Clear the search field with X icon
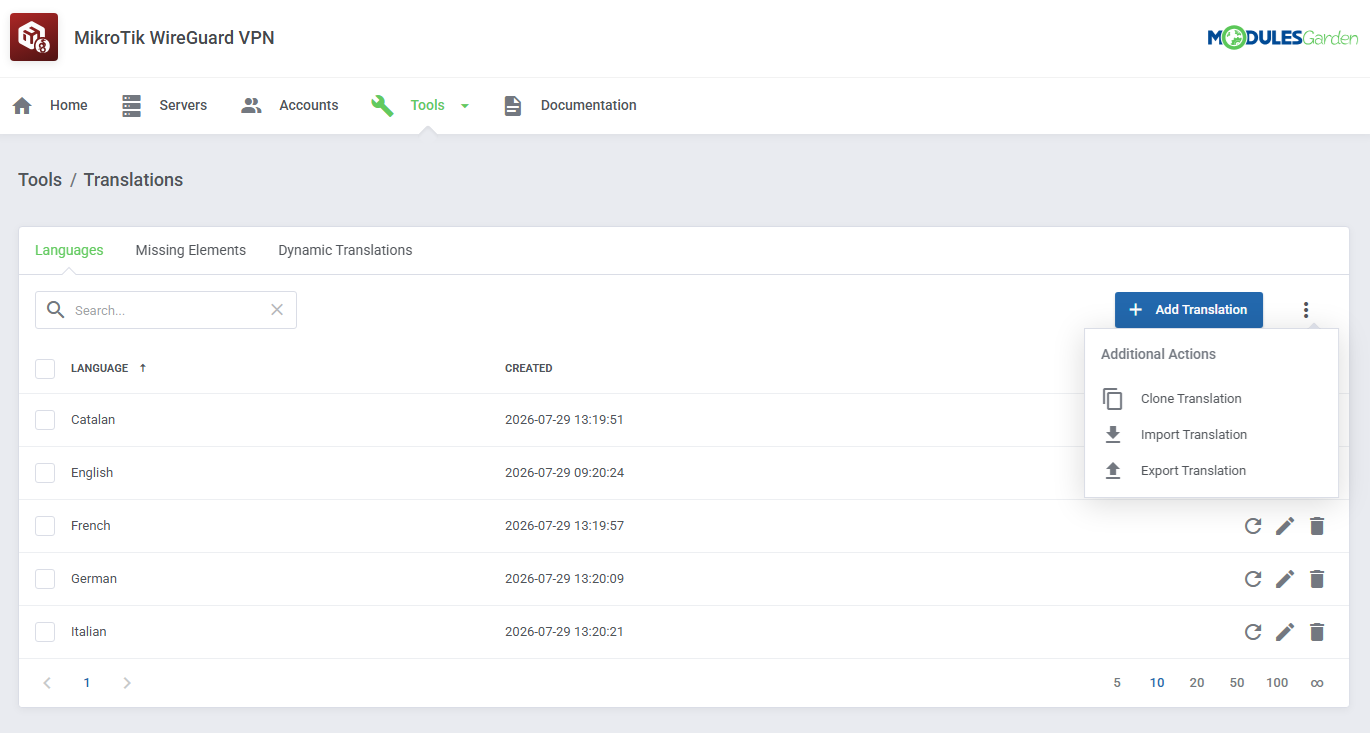This screenshot has width=1370, height=733. (x=277, y=310)
